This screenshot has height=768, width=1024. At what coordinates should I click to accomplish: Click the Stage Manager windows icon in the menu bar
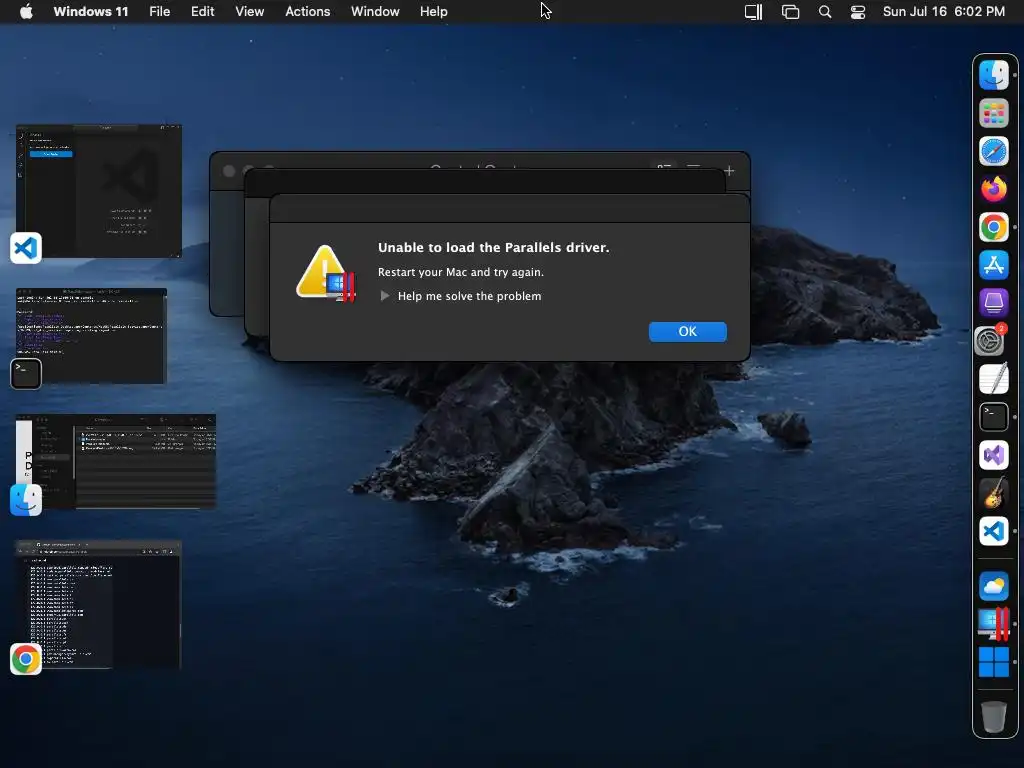click(x=790, y=12)
